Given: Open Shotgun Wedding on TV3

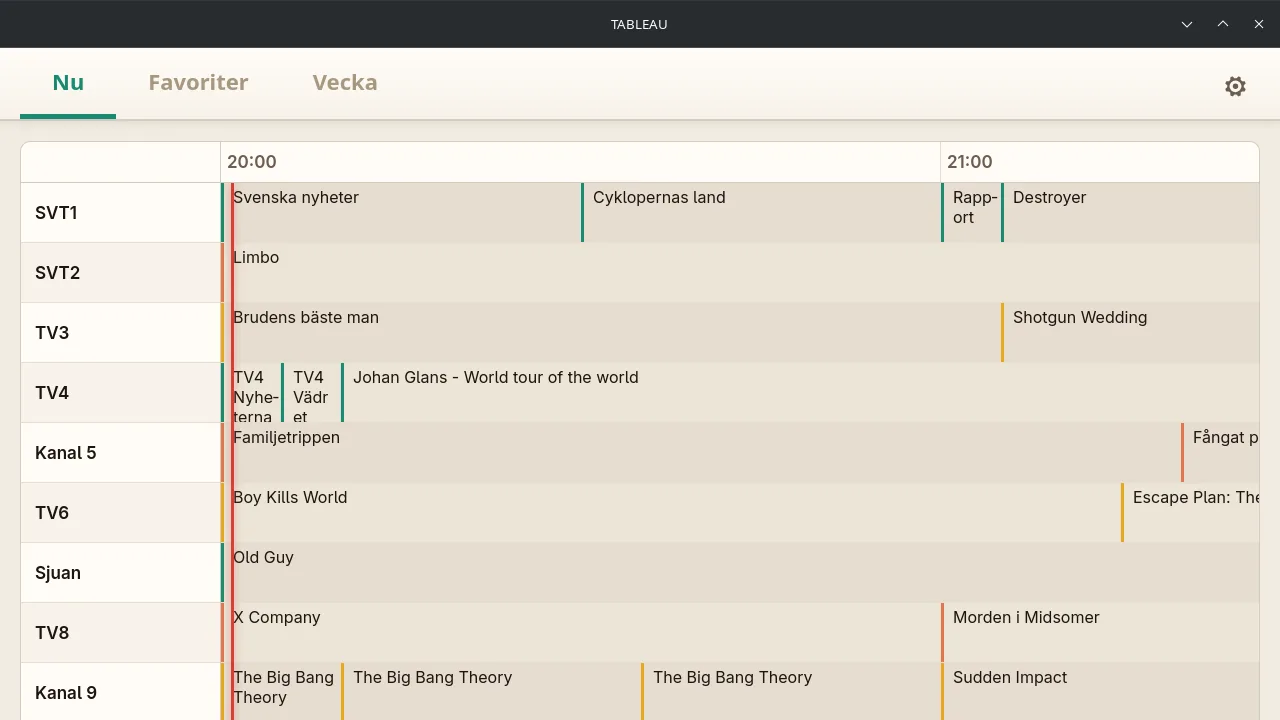Looking at the screenshot, I should tap(1130, 332).
